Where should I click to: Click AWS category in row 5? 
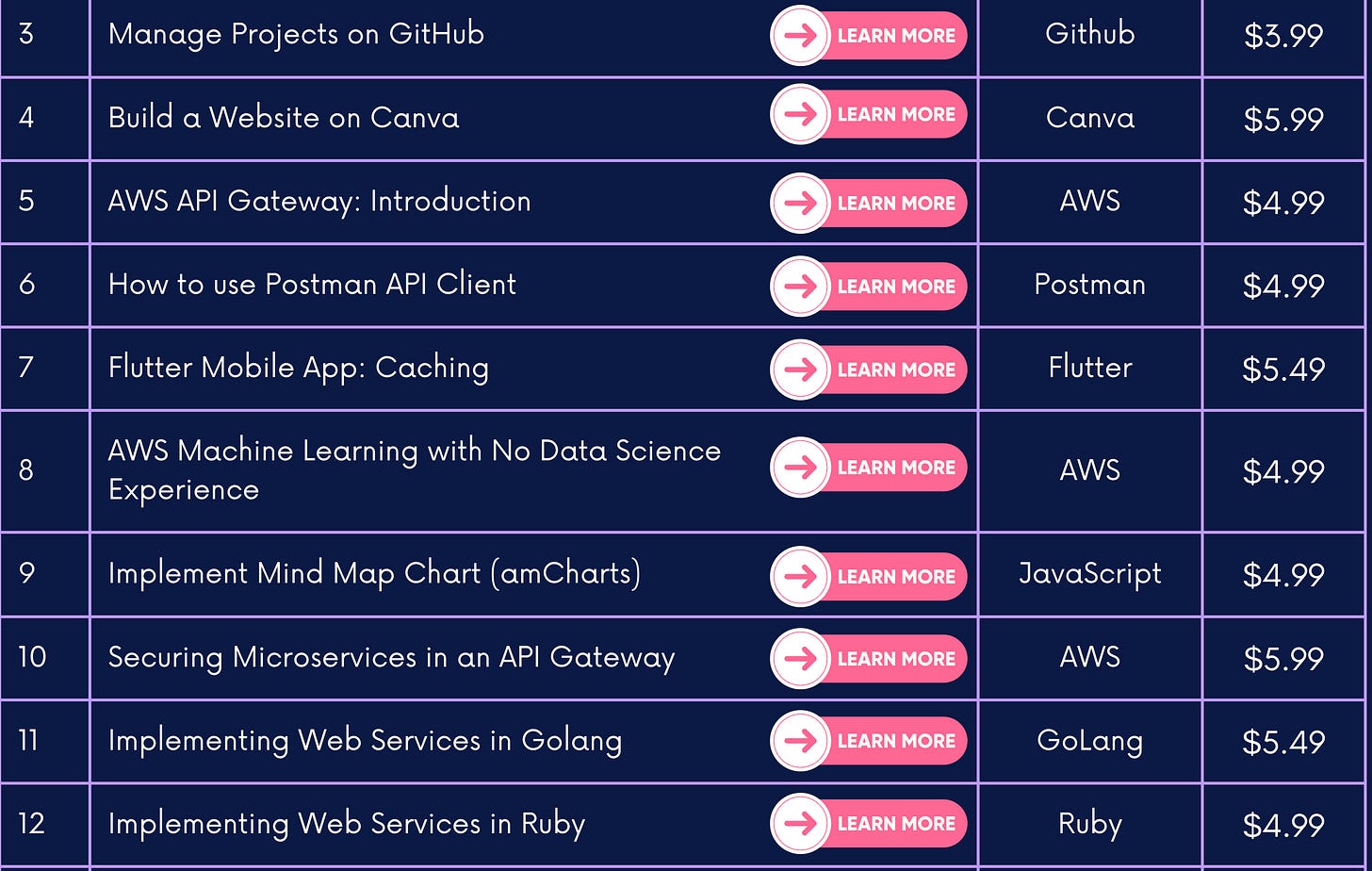click(x=1090, y=201)
